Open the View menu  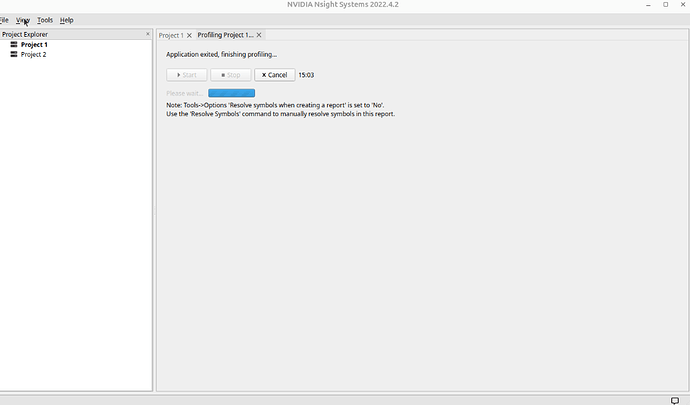click(x=23, y=20)
